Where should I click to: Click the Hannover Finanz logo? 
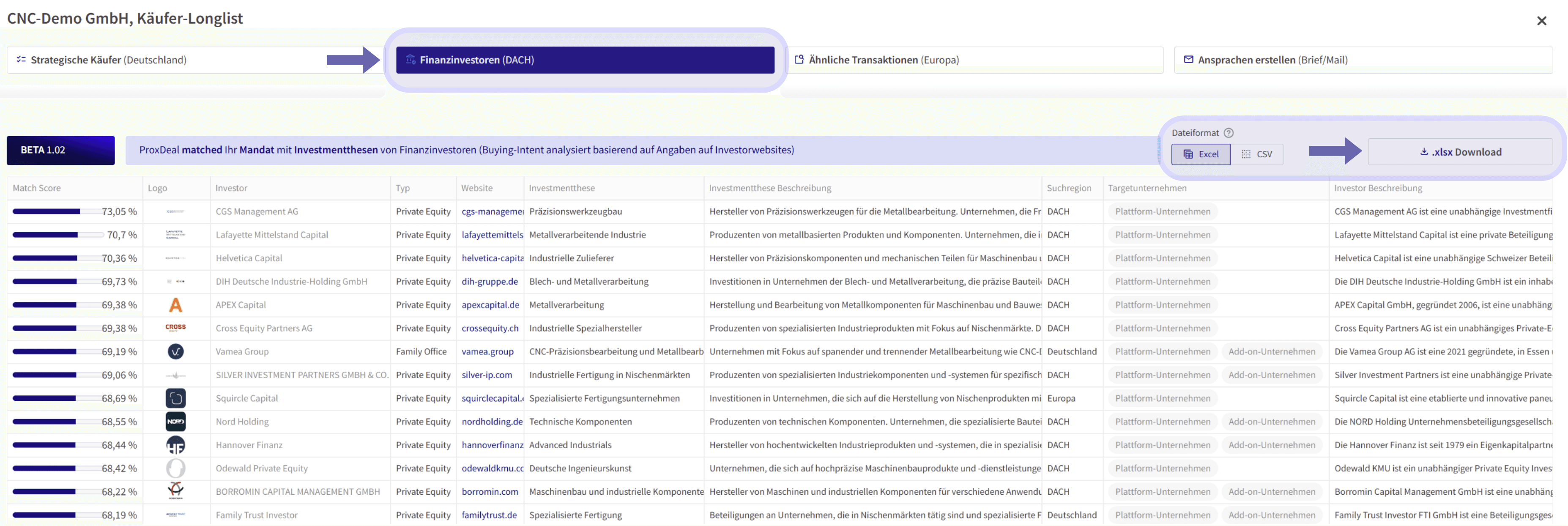[x=175, y=445]
